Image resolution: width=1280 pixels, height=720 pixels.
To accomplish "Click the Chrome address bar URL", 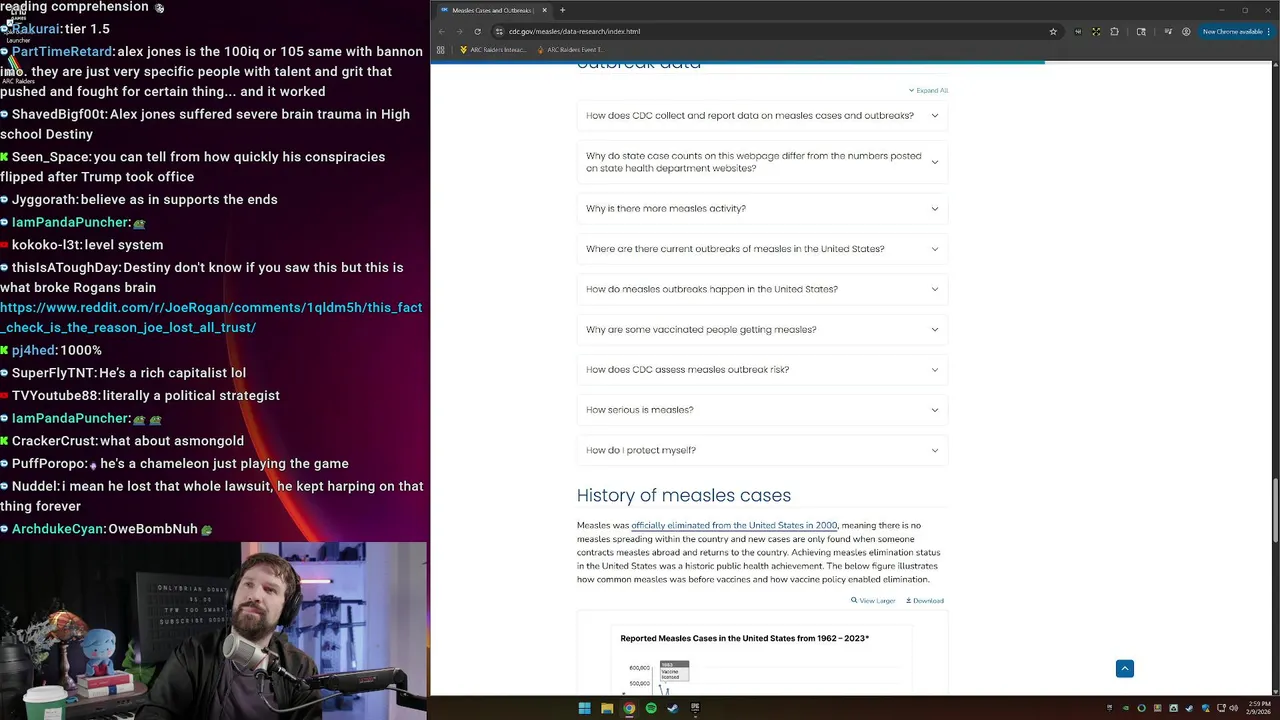I will (574, 31).
